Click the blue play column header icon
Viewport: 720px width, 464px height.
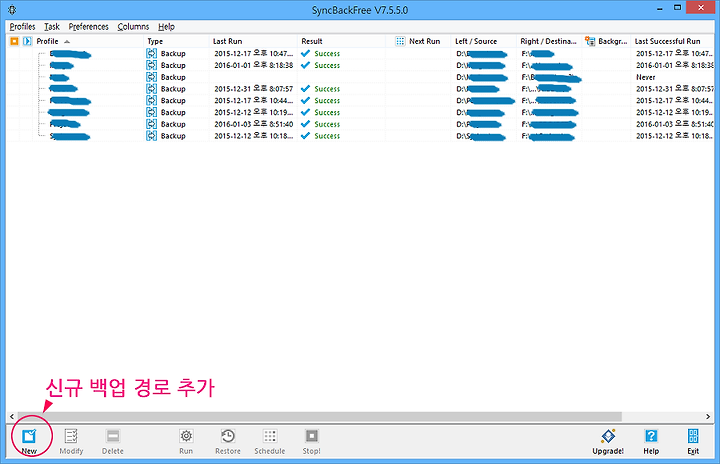click(27, 41)
